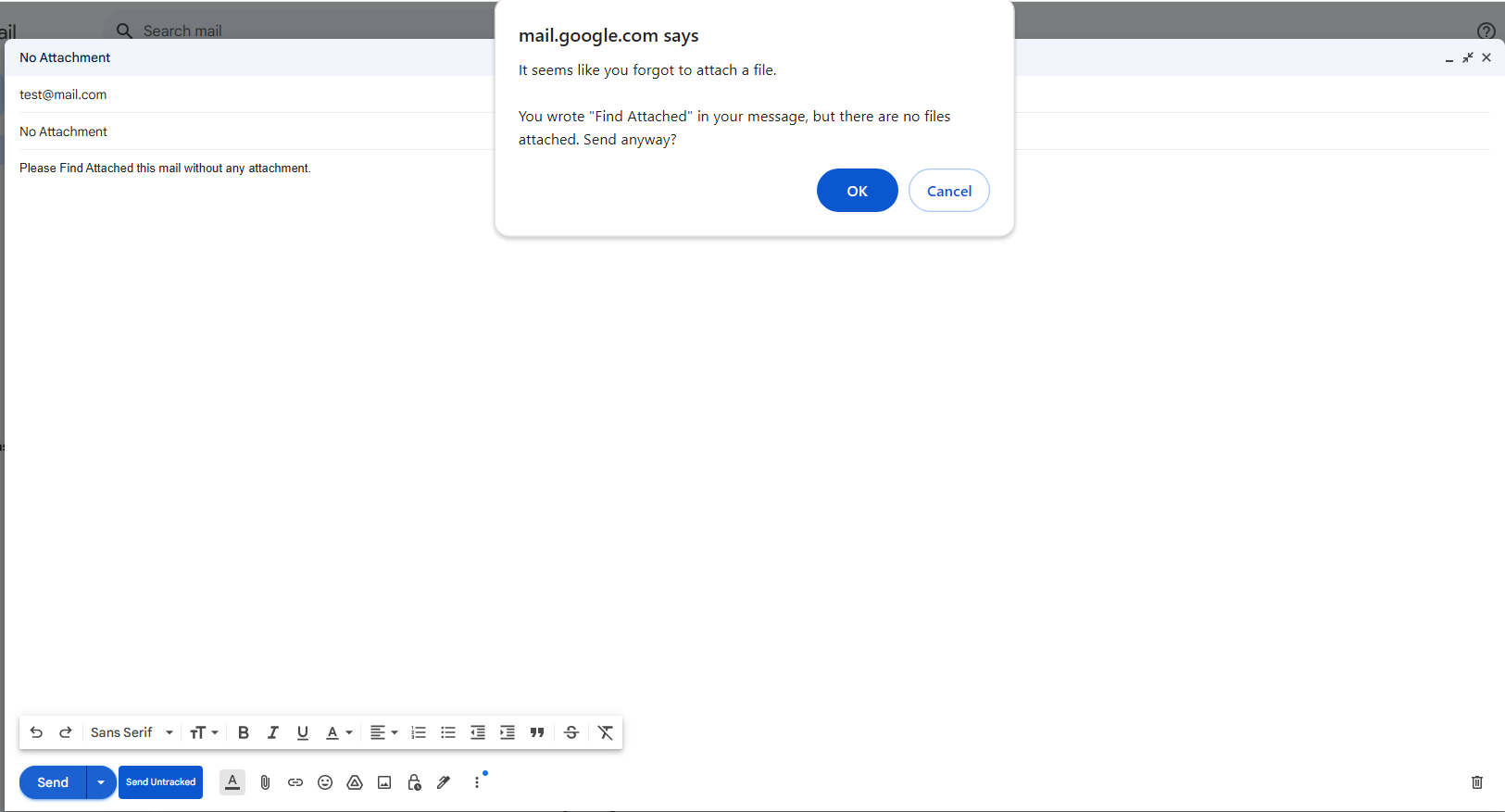Apply quote block formatting
The width and height of the screenshot is (1505, 812).
tap(537, 732)
